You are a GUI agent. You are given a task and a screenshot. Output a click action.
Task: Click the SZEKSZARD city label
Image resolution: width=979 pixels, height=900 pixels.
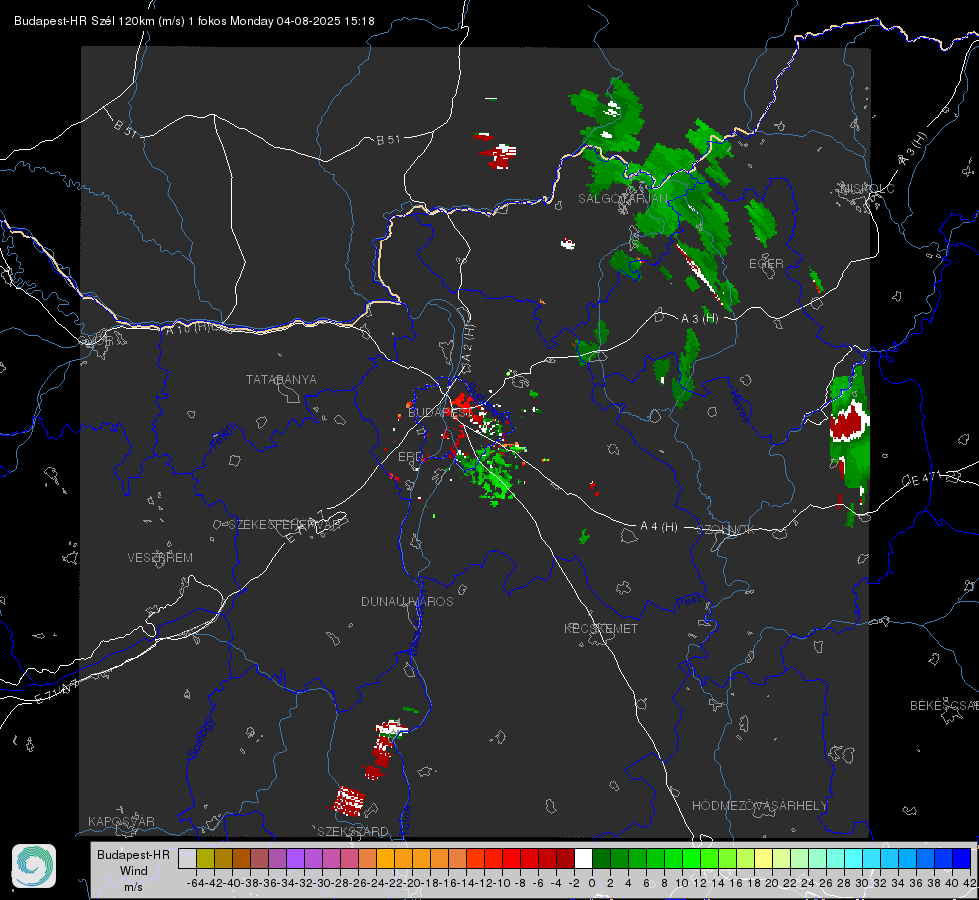coord(353,831)
